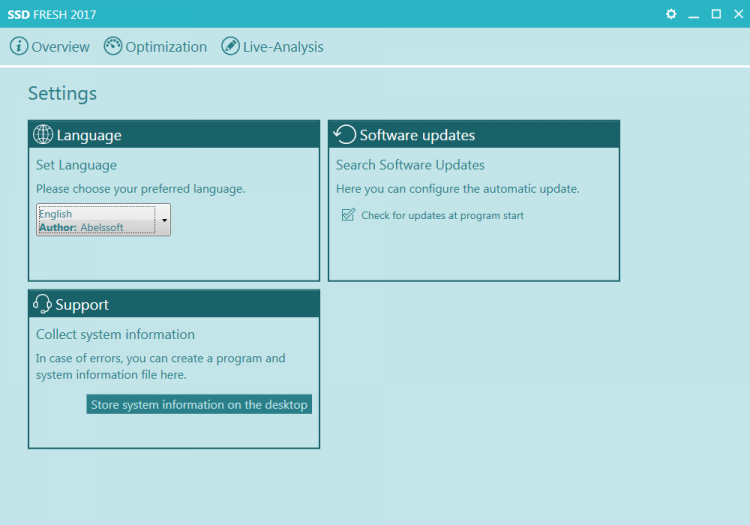Click the Support panel title
The height and width of the screenshot is (525, 750).
(82, 305)
